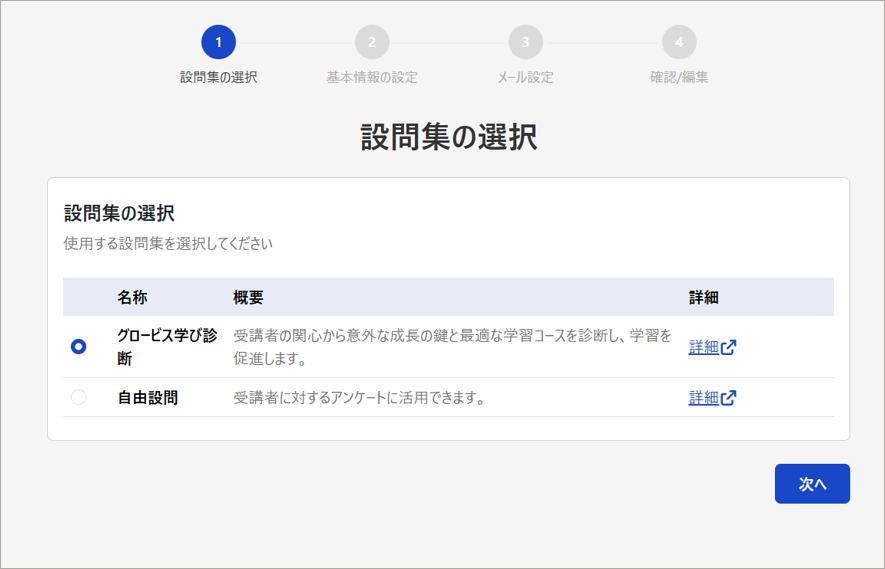Screen dimensions: 885x569
Task: Click external link icon in グロービス学び診断 row
Action: pyautogui.click(x=729, y=347)
